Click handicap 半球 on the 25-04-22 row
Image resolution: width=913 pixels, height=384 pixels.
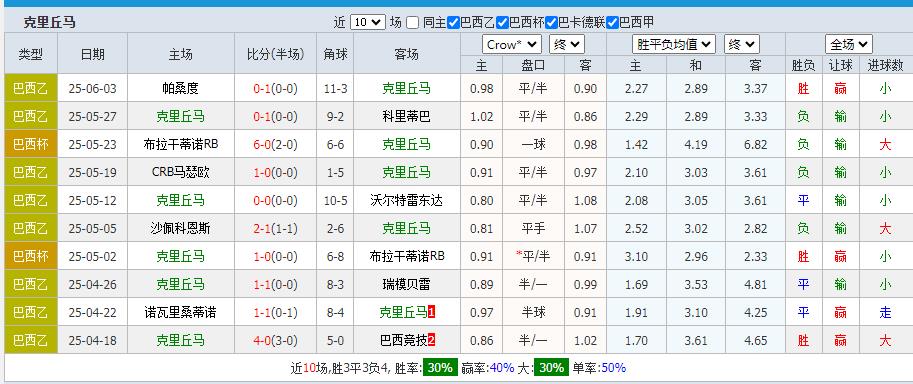pyautogui.click(x=533, y=312)
